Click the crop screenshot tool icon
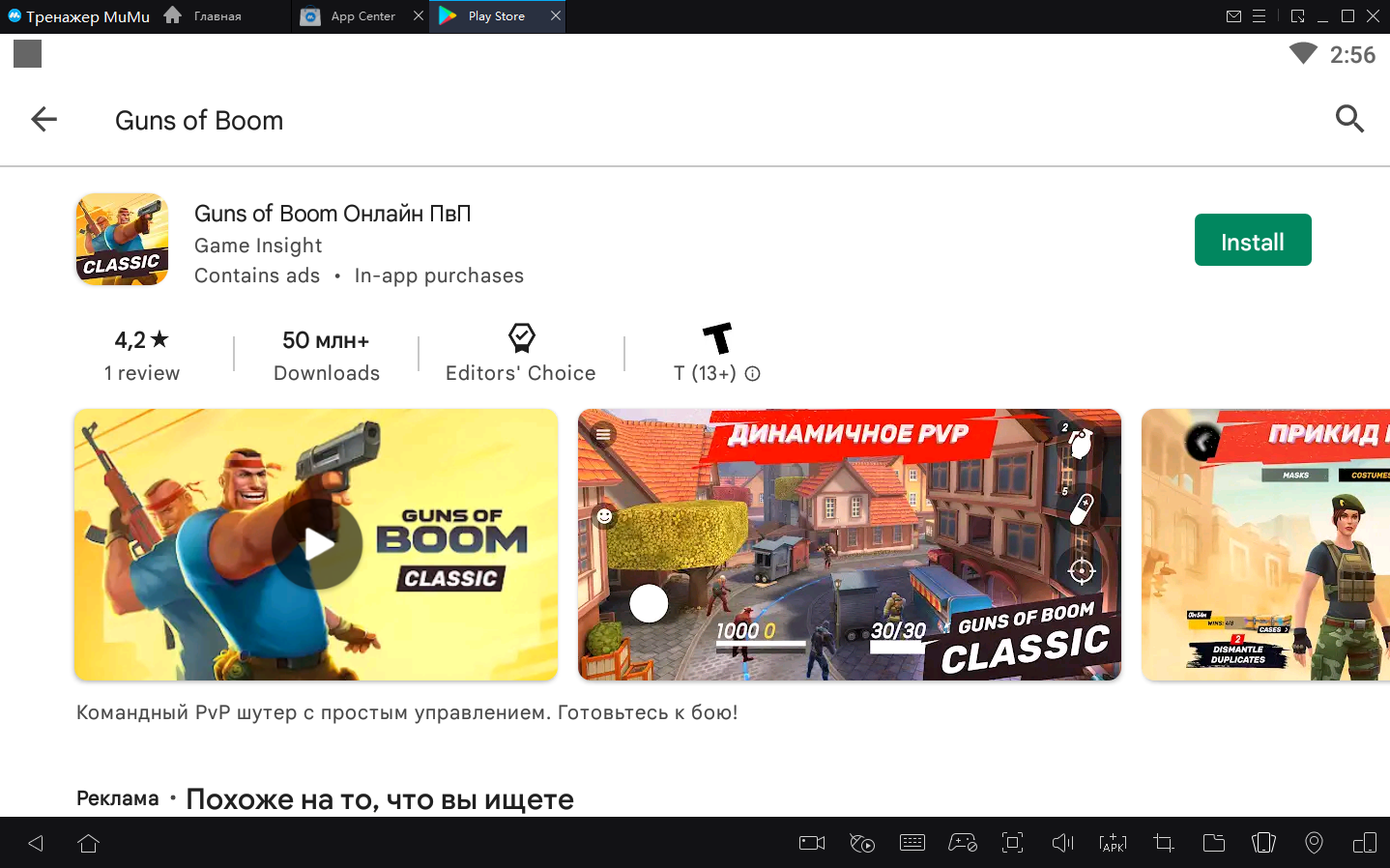 1163,843
